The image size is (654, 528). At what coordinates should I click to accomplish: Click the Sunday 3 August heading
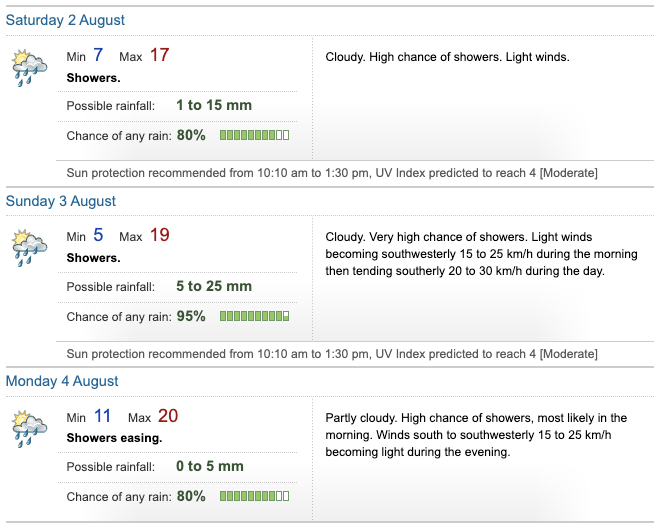61,201
